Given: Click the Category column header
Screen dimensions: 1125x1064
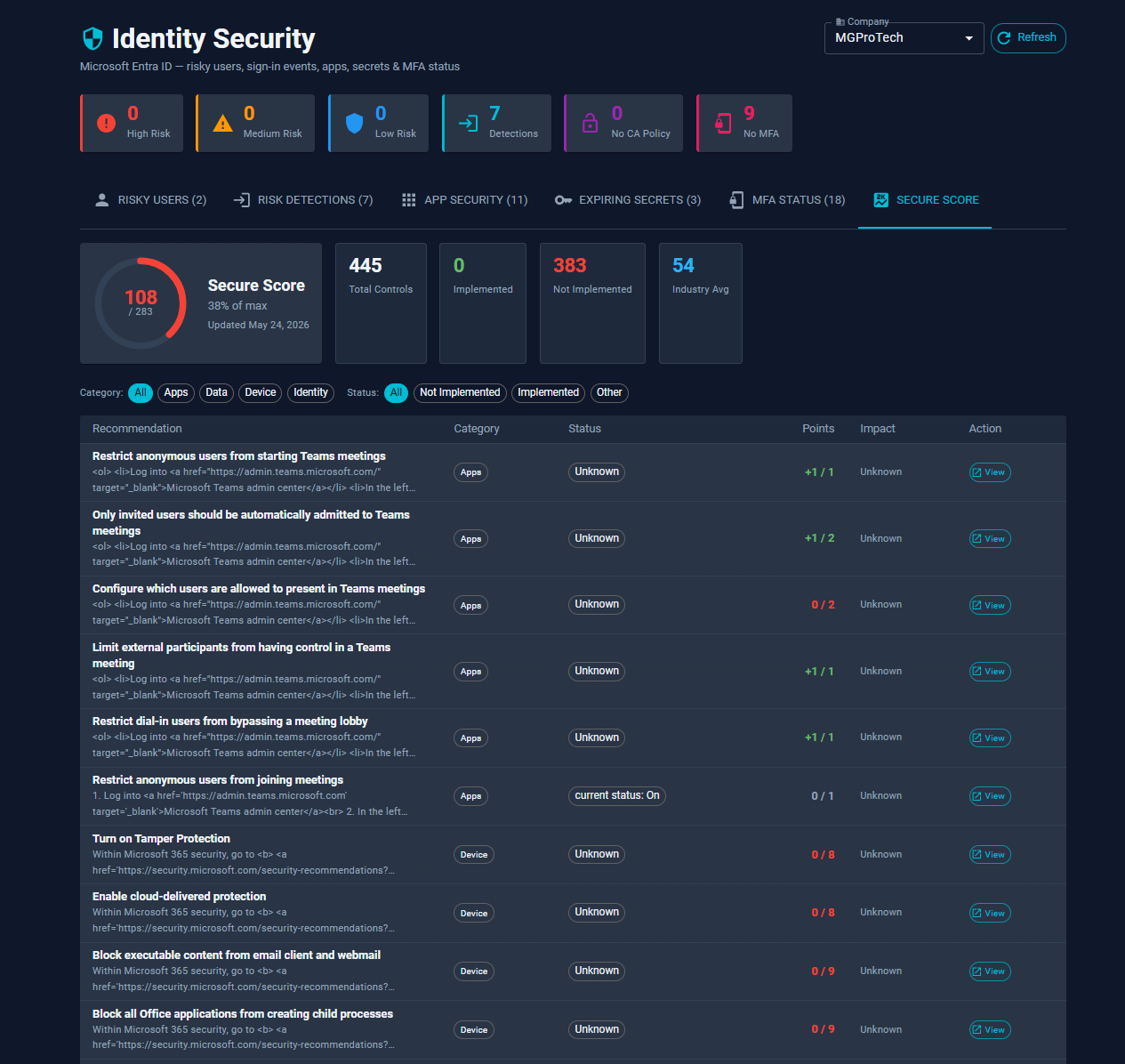Looking at the screenshot, I should (x=477, y=429).
